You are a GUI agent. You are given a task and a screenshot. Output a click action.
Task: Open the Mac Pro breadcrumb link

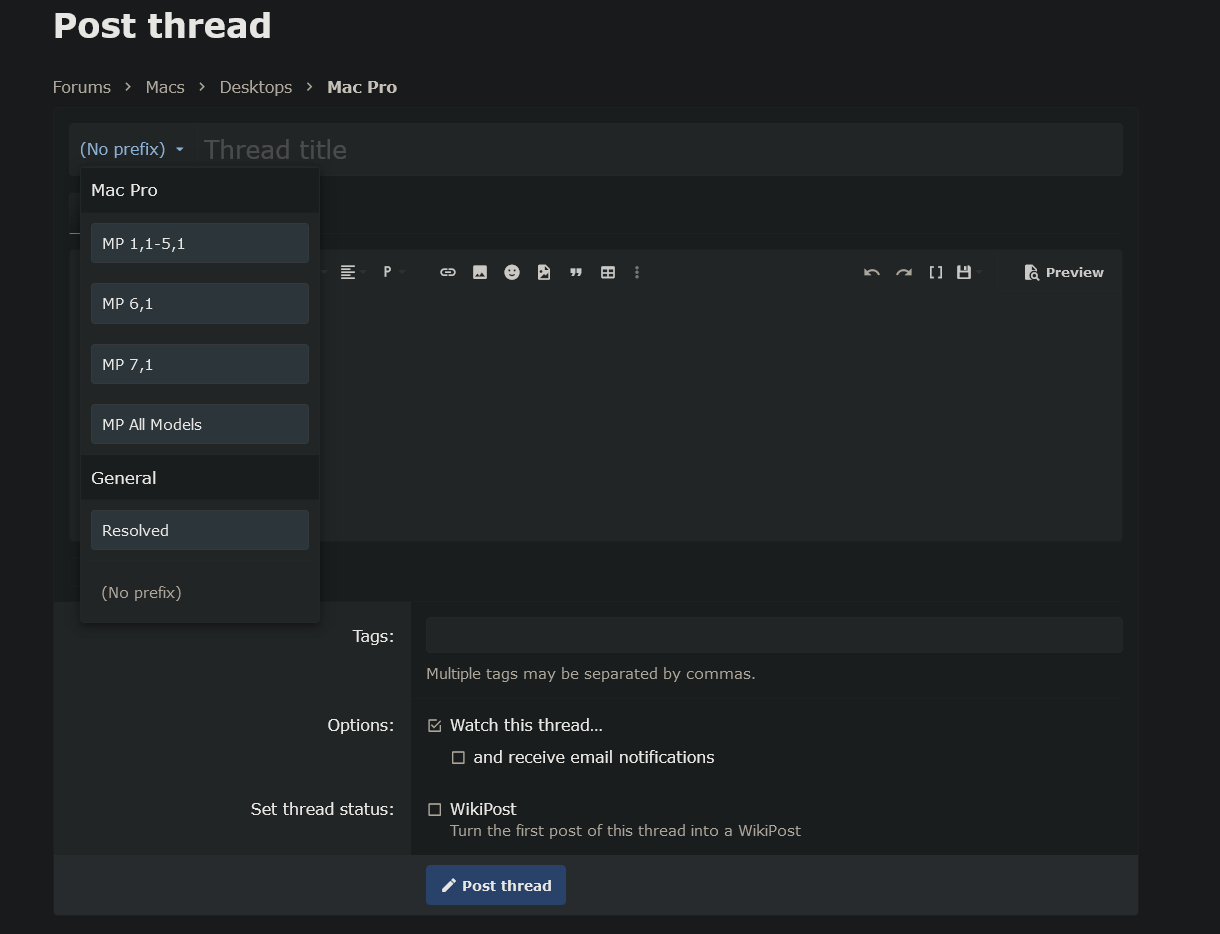point(362,87)
